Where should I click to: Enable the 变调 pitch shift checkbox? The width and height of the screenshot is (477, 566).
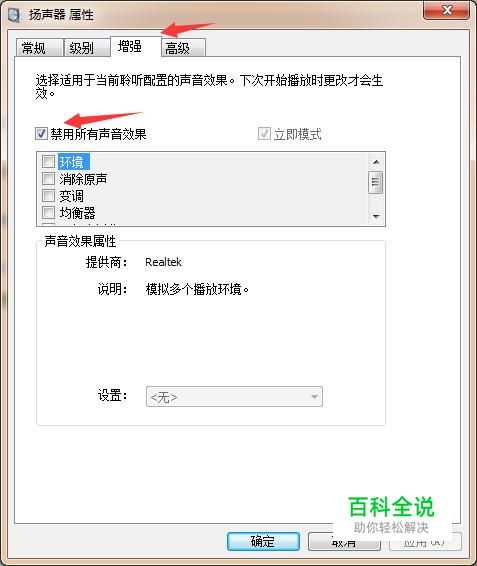(x=48, y=196)
